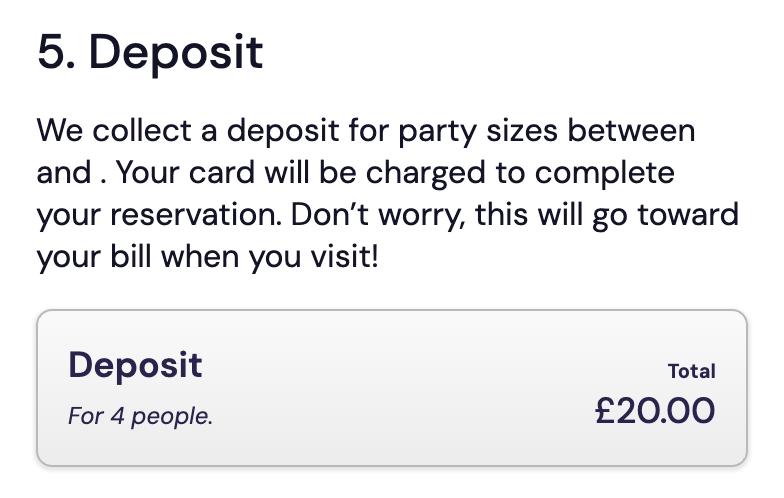Image resolution: width=784 pixels, height=498 pixels.
Task: Click the word "Deposit" in the heading
Action: click(176, 52)
